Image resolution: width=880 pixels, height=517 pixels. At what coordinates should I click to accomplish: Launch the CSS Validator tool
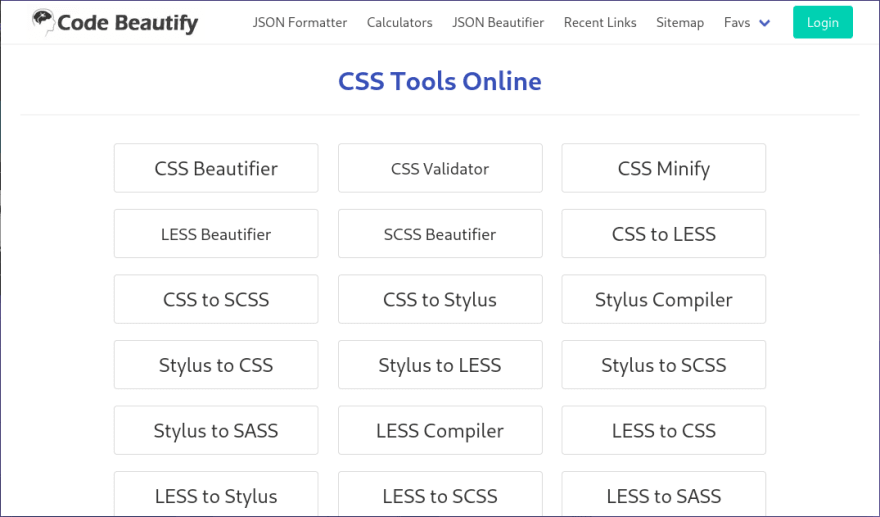point(440,168)
